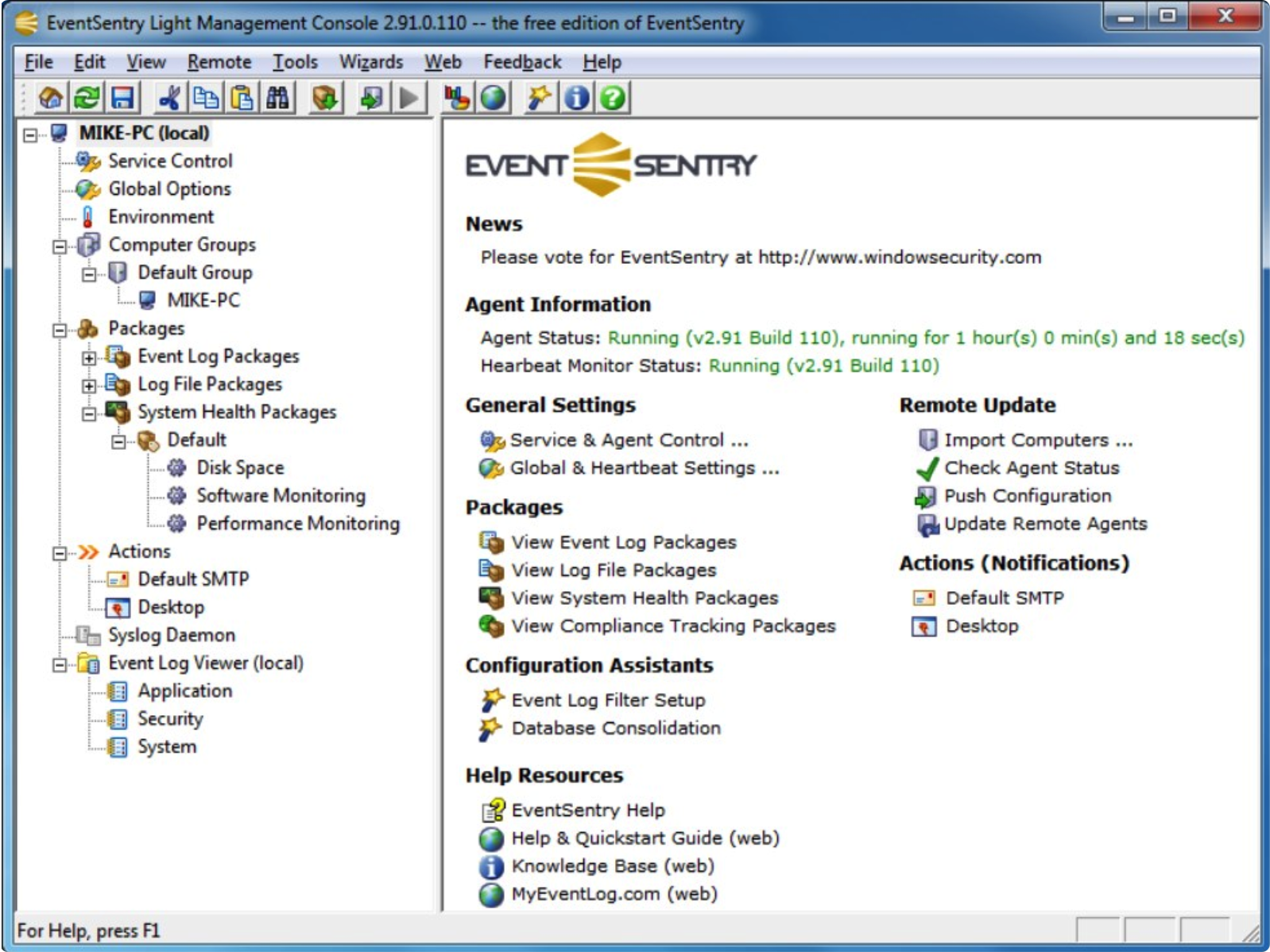The image size is (1270, 952).
Task: Click the Update Remote Agents icon
Action: pyautogui.click(x=927, y=524)
